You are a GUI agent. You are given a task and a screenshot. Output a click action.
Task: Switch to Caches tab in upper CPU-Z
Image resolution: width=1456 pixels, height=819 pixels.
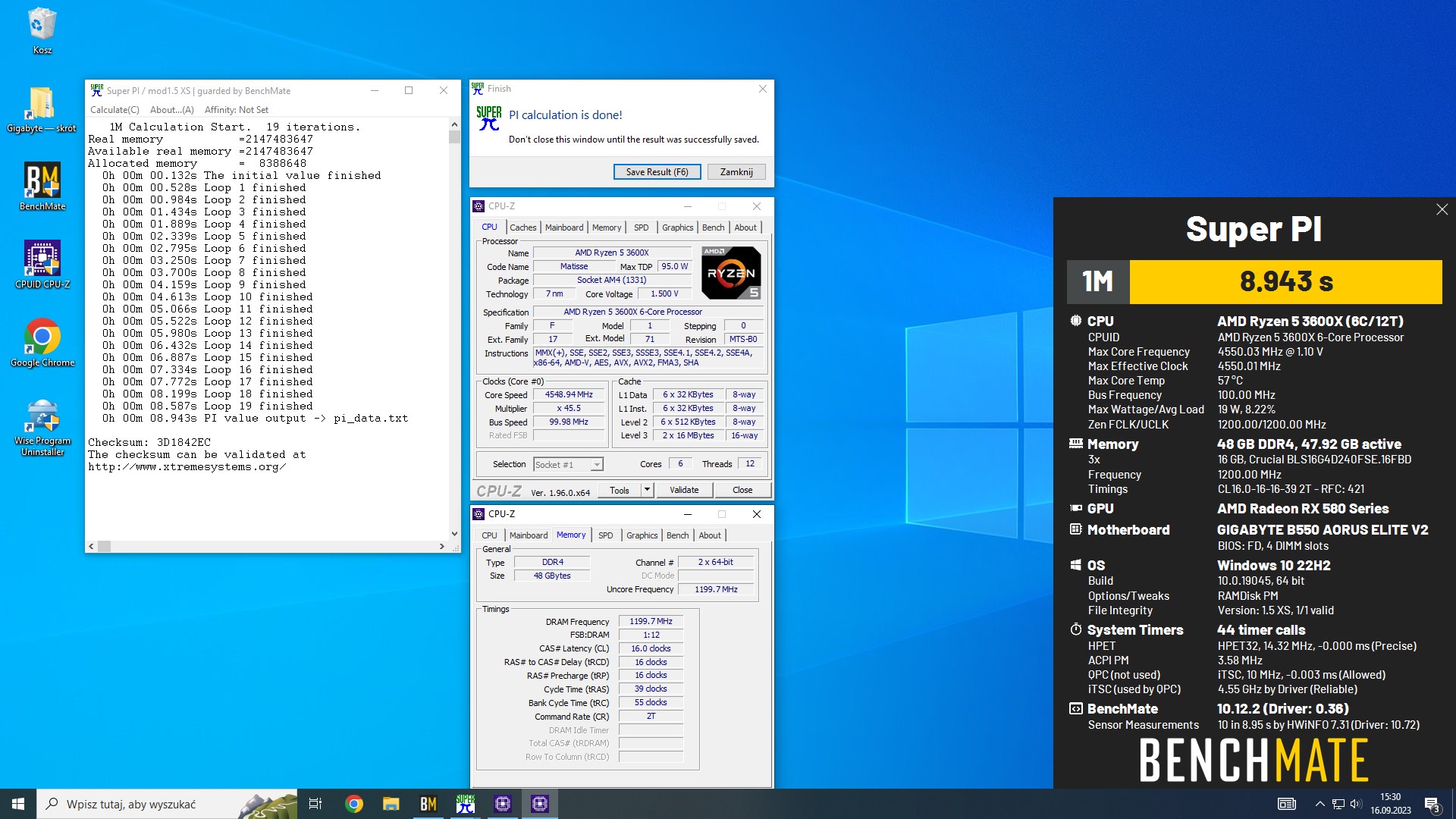(522, 227)
